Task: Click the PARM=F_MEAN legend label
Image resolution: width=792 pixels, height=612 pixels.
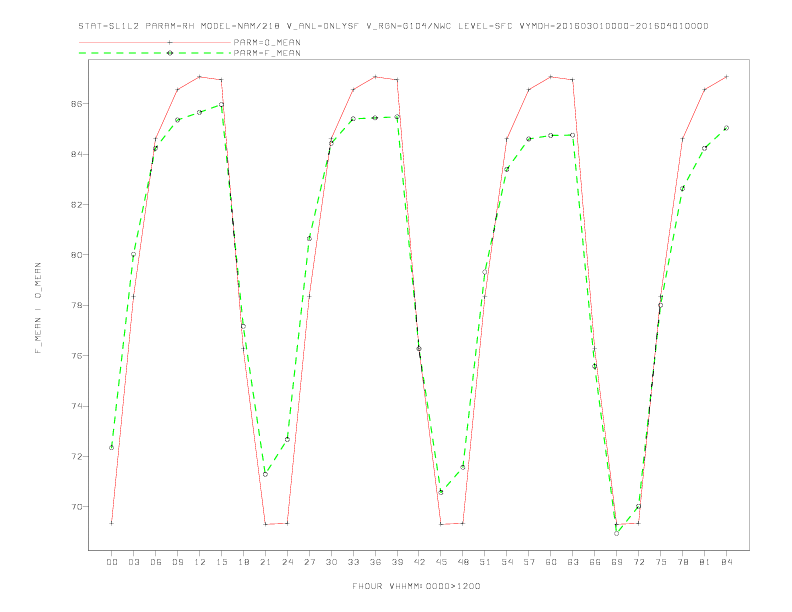Action: [x=267, y=53]
